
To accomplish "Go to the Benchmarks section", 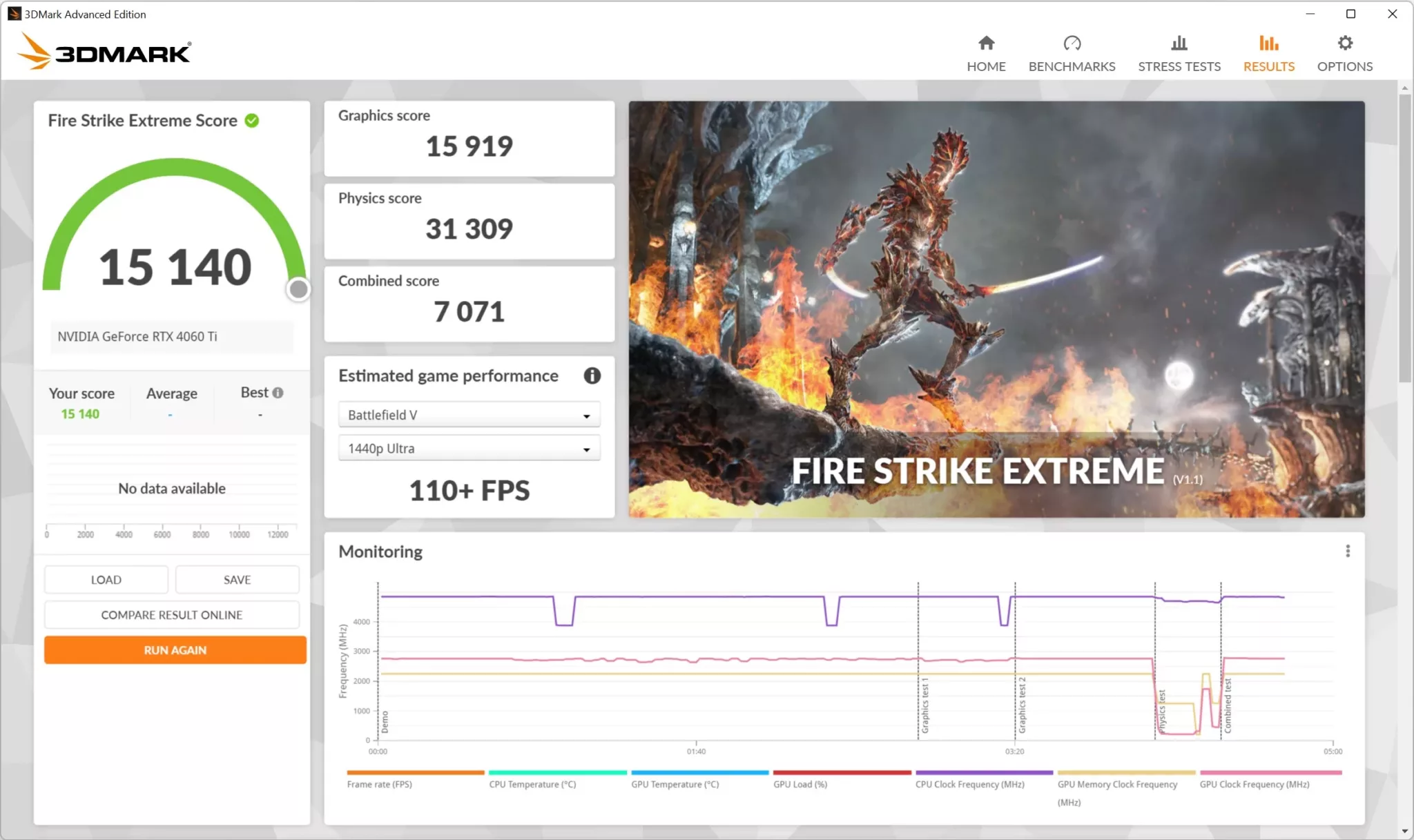I will point(1071,52).
